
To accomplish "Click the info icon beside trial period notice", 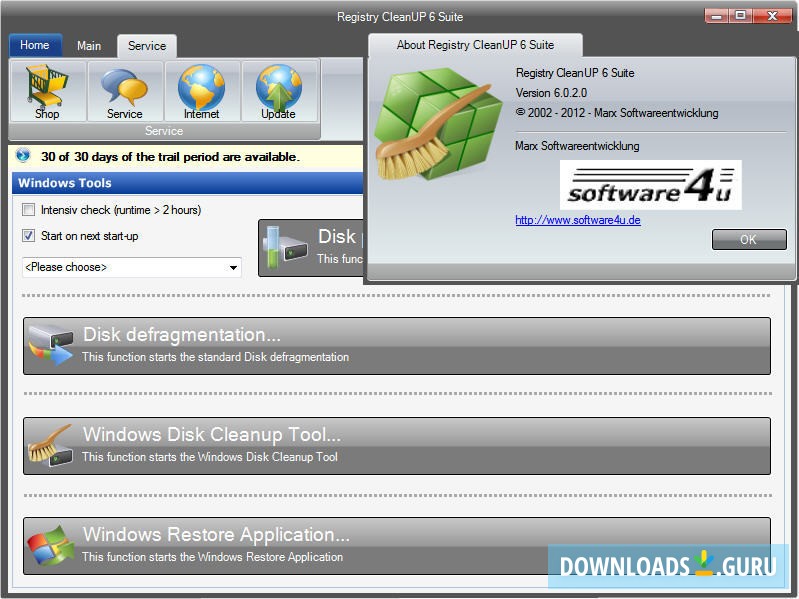I will (23, 155).
